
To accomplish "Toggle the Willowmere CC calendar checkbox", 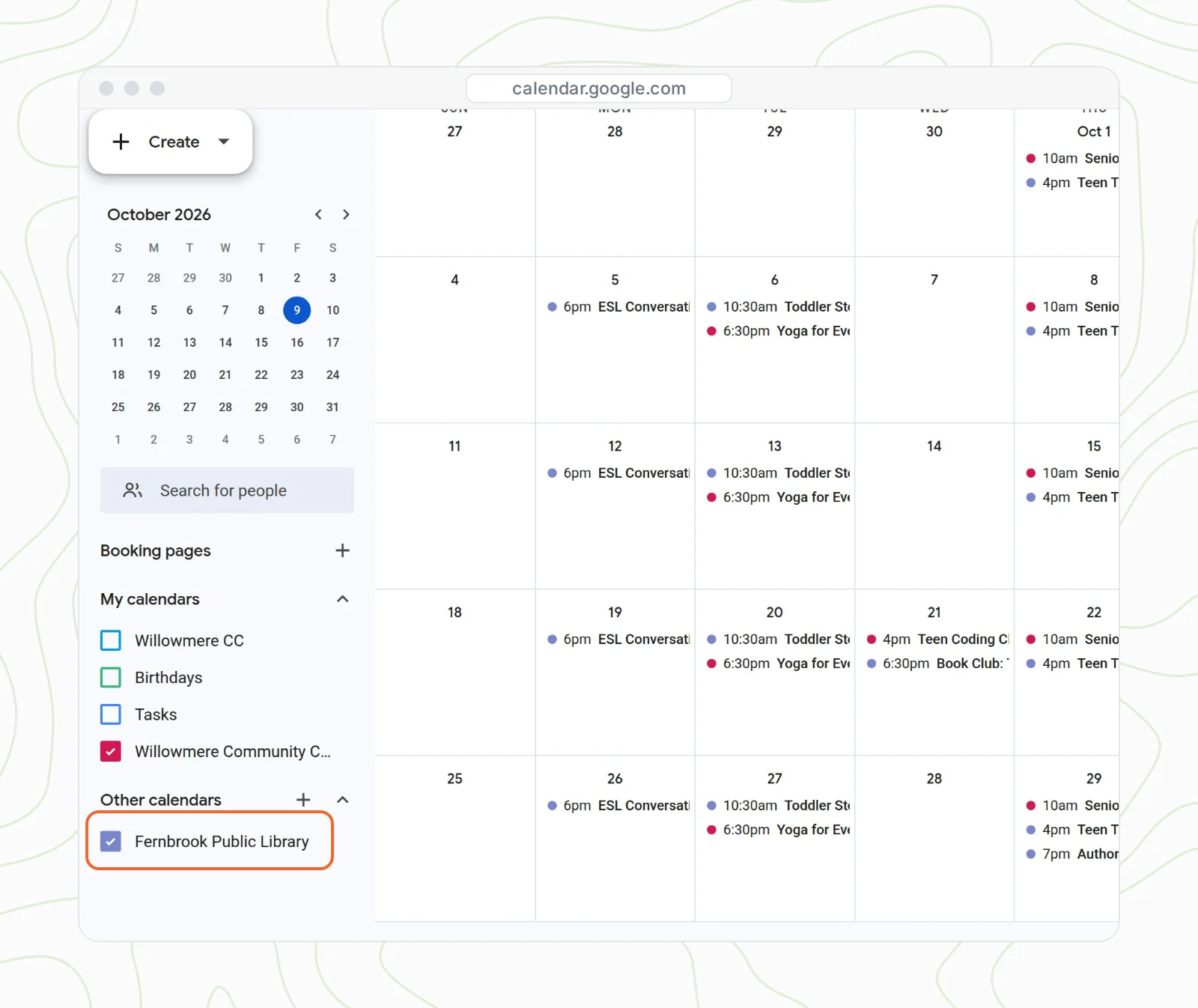I will point(111,640).
